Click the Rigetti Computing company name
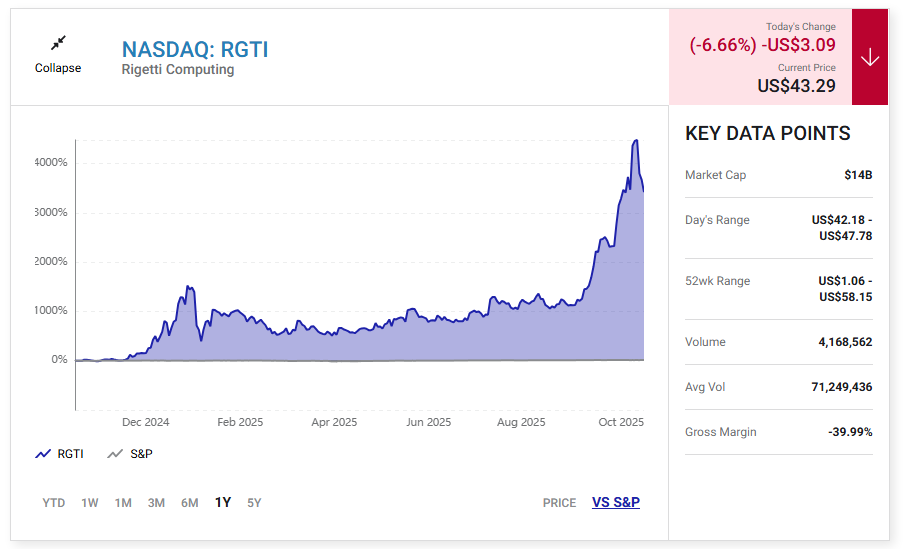The image size is (905, 549). pyautogui.click(x=178, y=70)
